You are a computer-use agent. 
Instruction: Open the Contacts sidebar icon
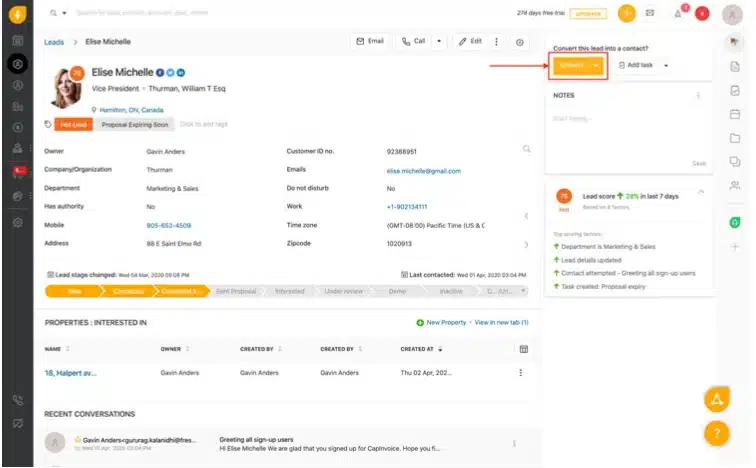click(x=18, y=85)
